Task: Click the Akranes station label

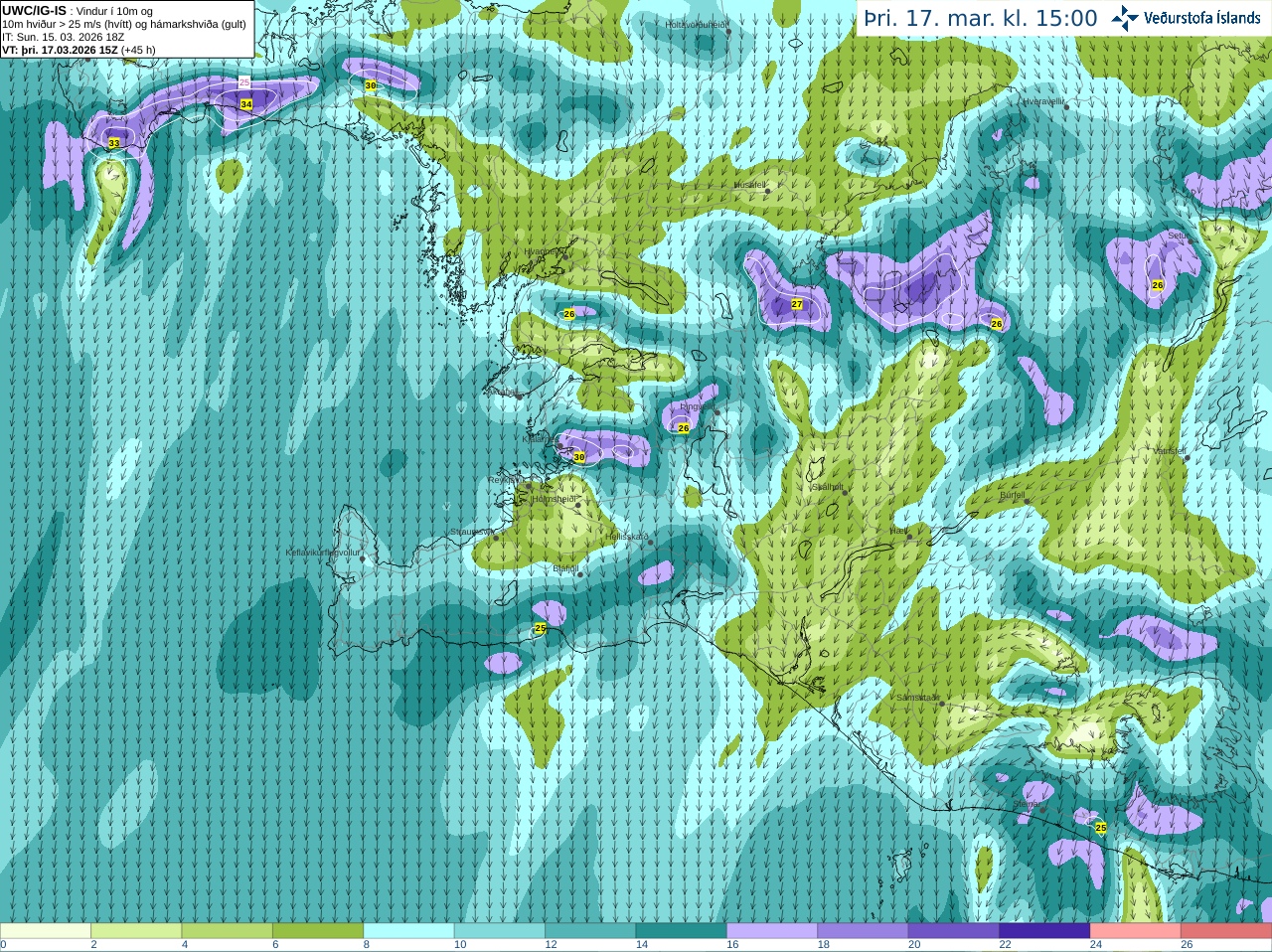Action: [503, 392]
